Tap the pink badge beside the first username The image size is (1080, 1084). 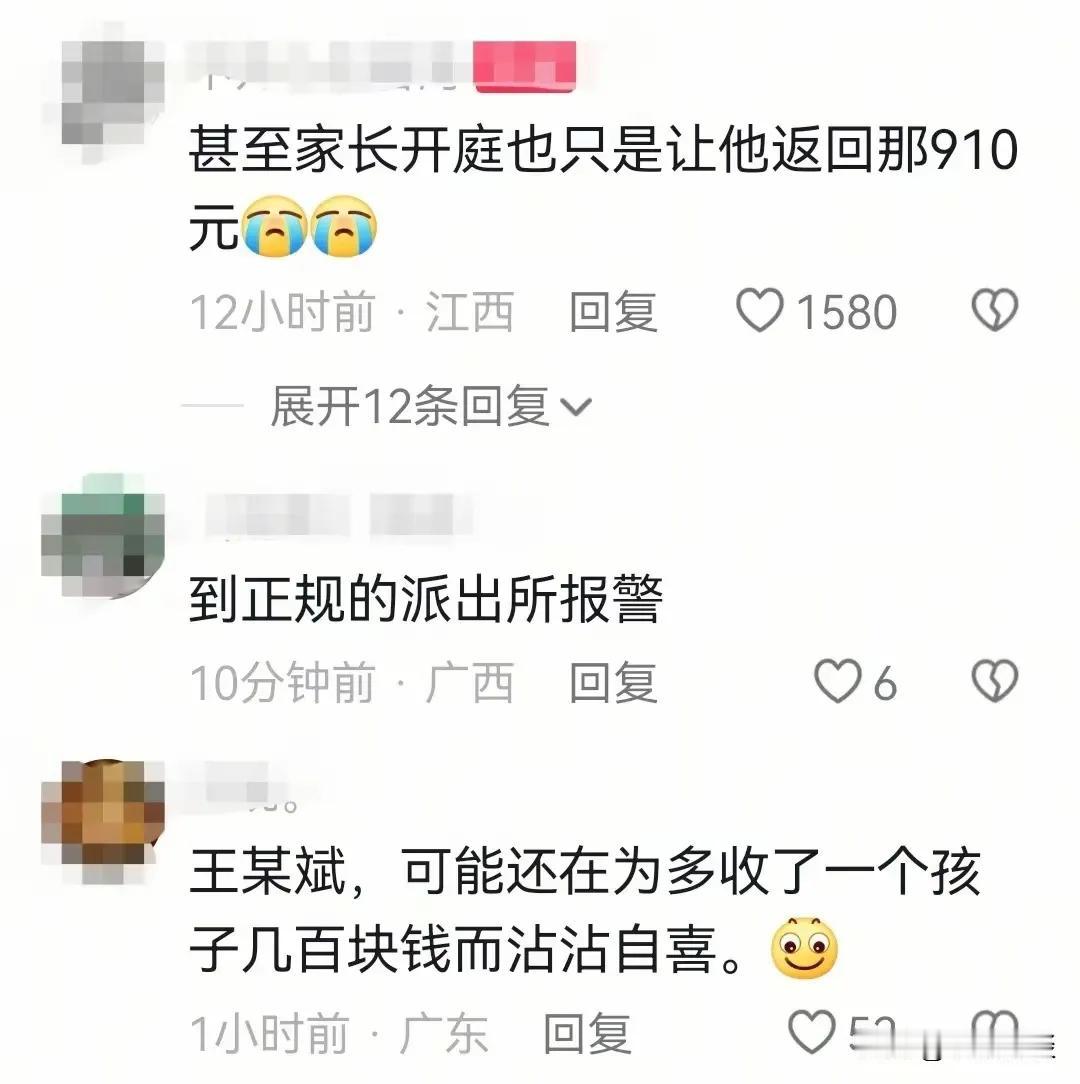525,66
